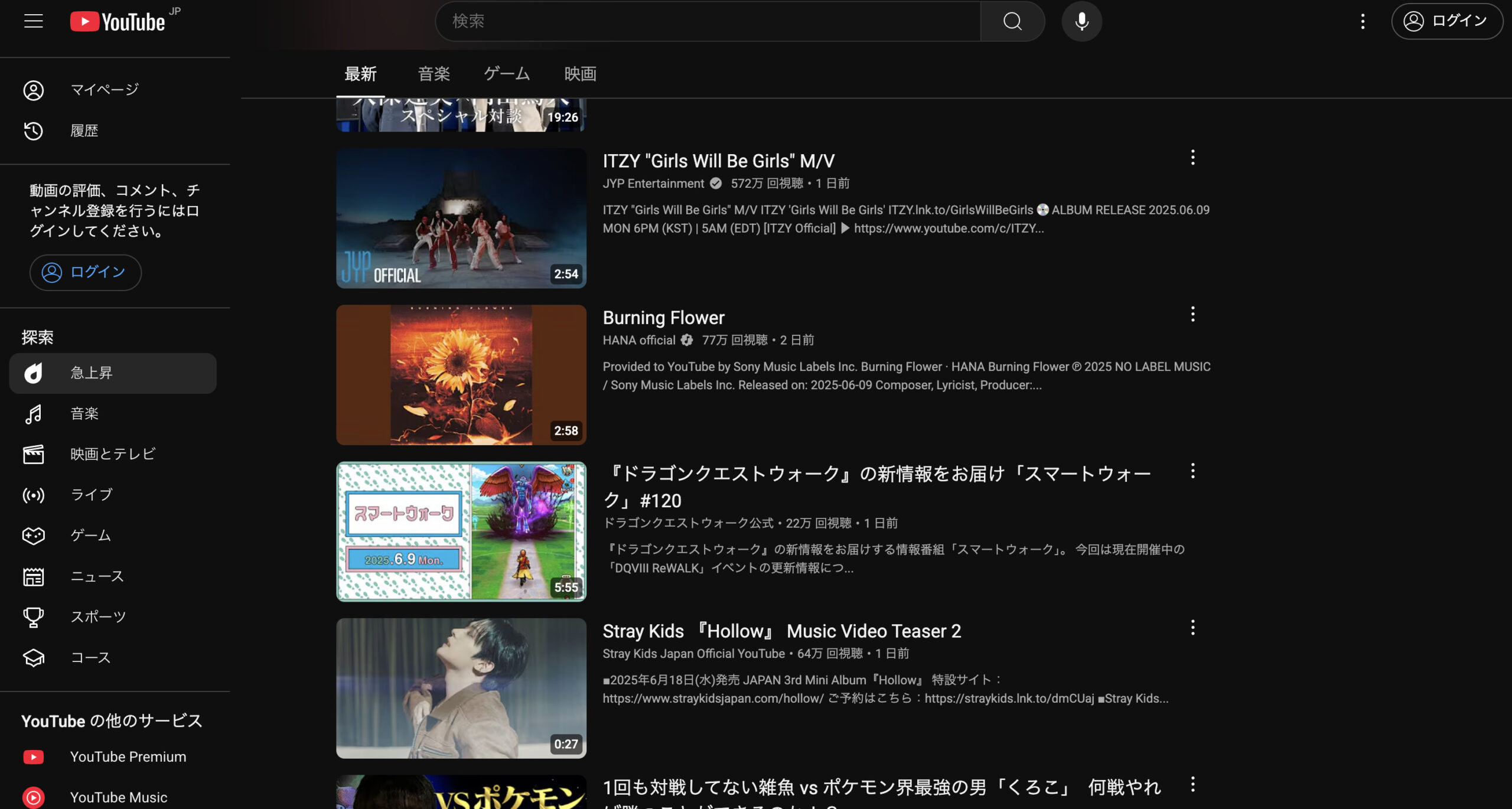Click the 22万 回視聴 • 1 日前 text

(842, 523)
